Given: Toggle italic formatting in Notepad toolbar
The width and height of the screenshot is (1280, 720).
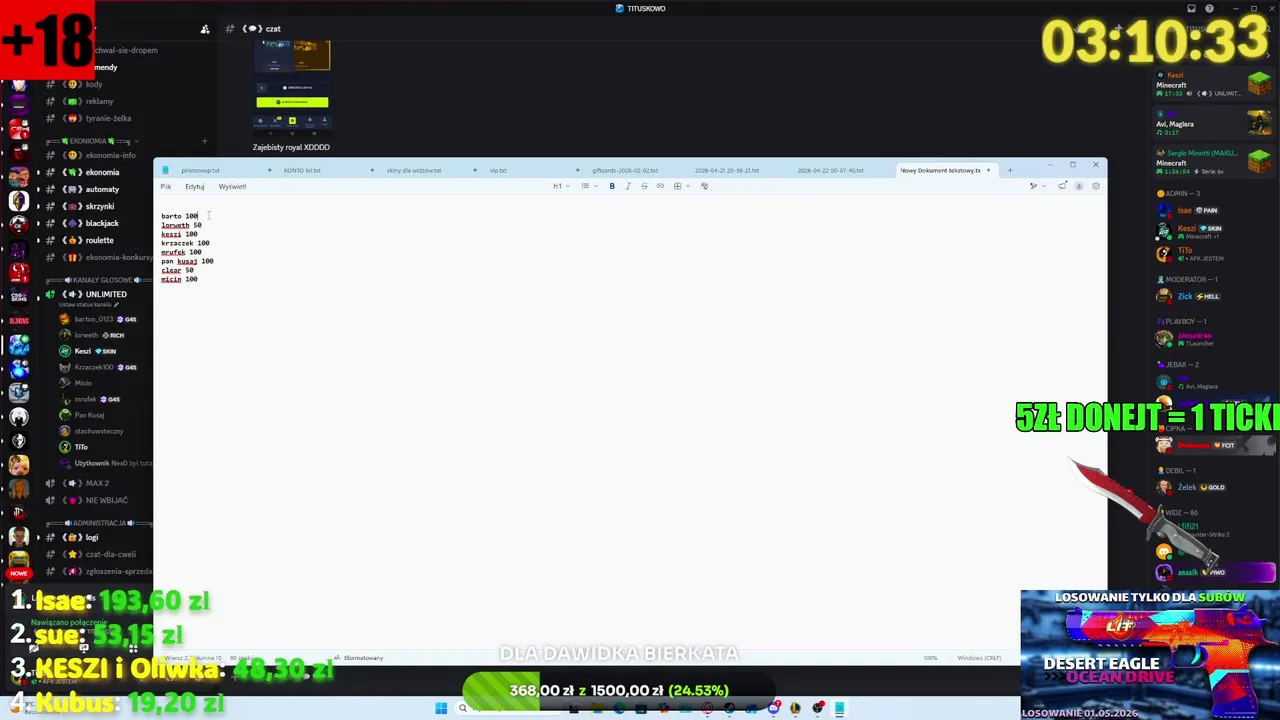Looking at the screenshot, I should pos(628,186).
